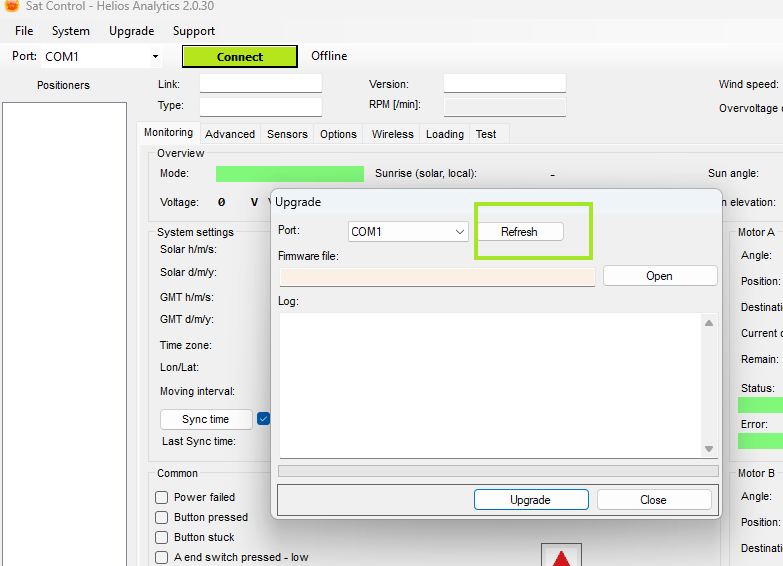Click the green Connect button
This screenshot has height=566, width=783.
click(240, 56)
